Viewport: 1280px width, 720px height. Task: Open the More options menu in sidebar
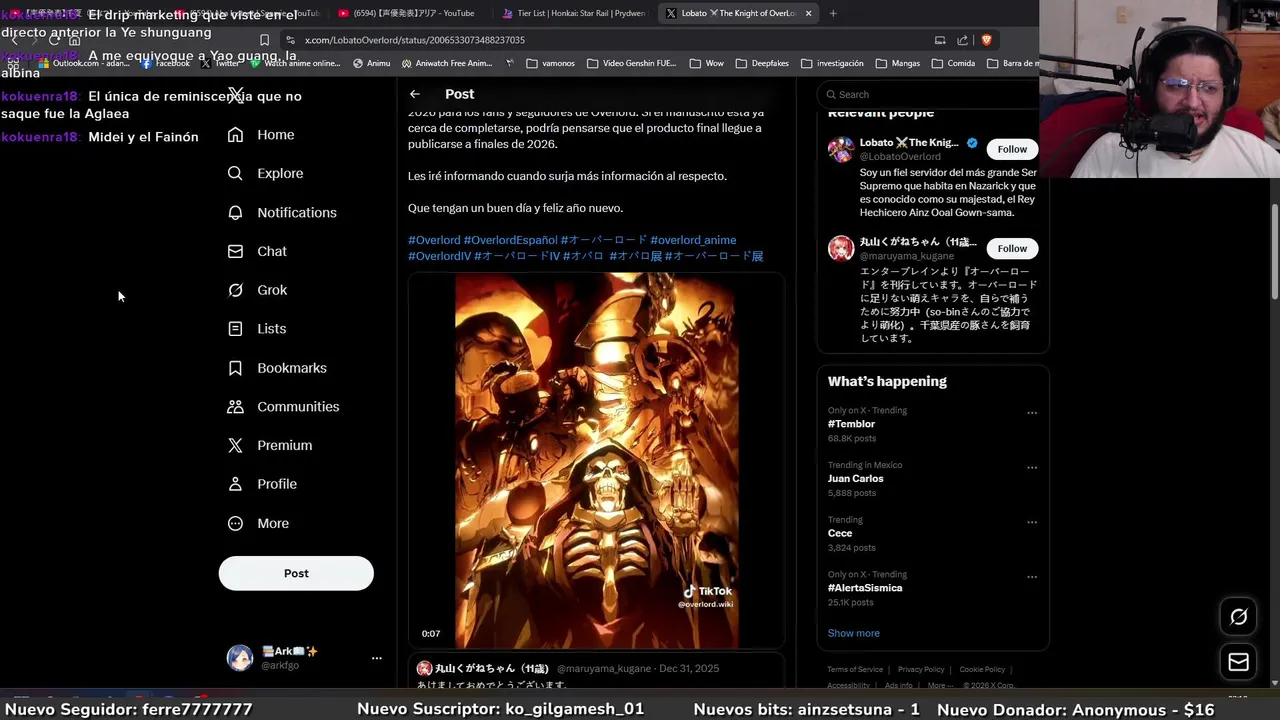[258, 523]
